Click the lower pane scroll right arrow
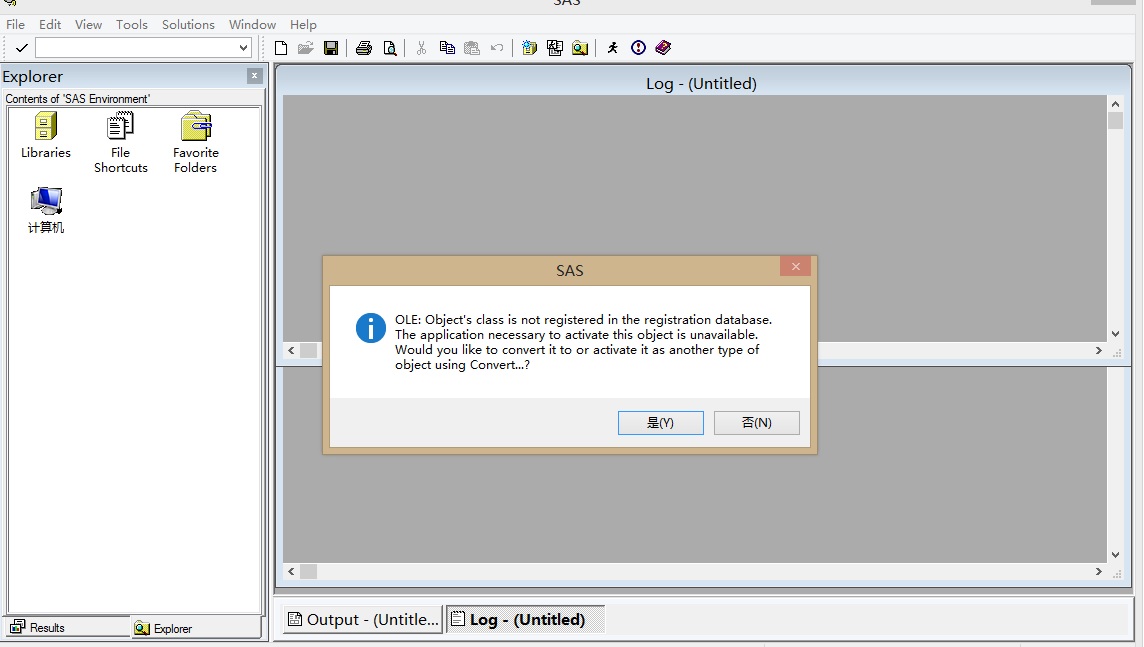The image size is (1144, 647). point(1099,571)
